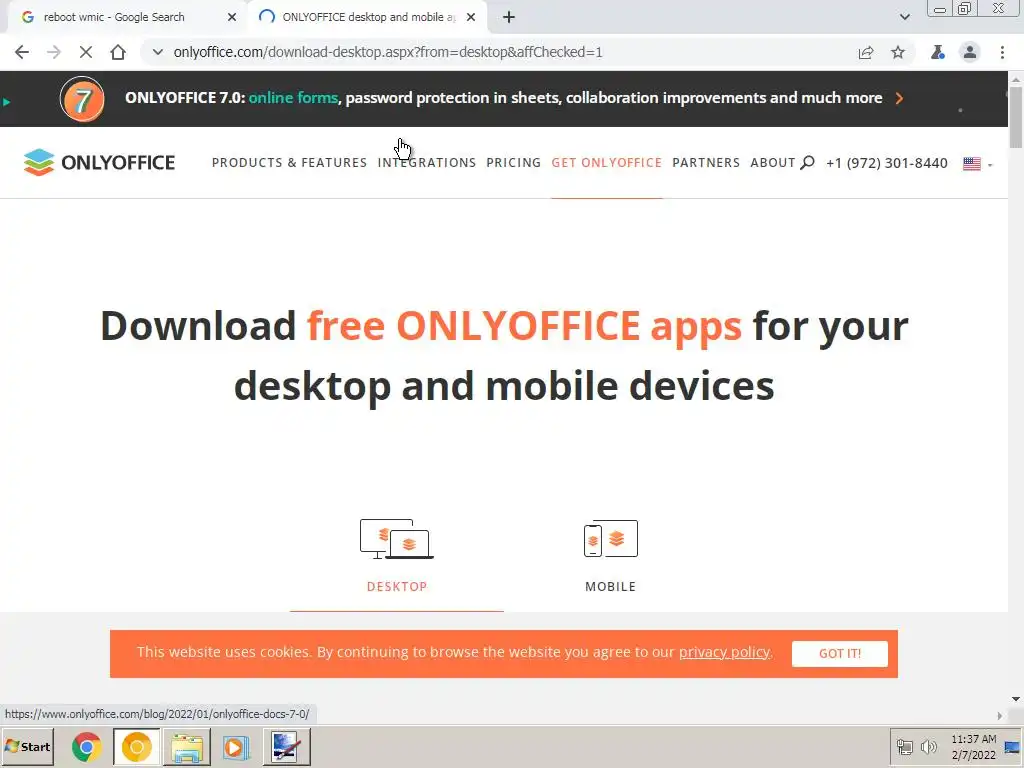Open the online forms link in banner
Screen dimensions: 1024x768
pyautogui.click(x=293, y=98)
